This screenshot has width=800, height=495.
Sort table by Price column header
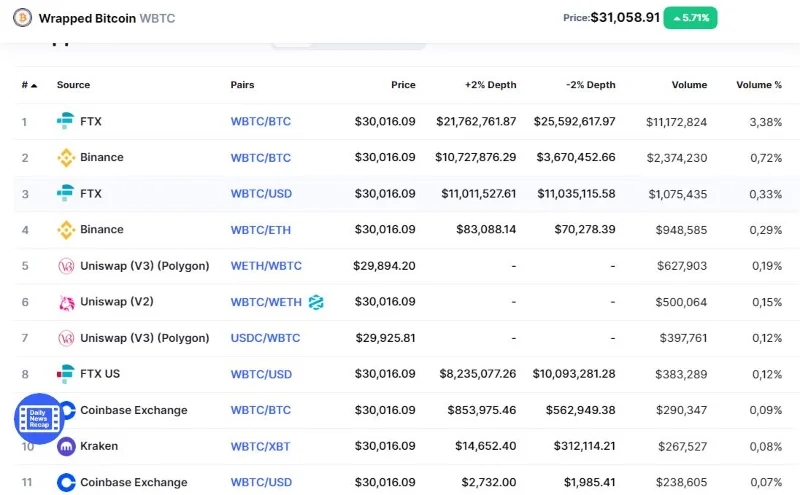click(403, 85)
